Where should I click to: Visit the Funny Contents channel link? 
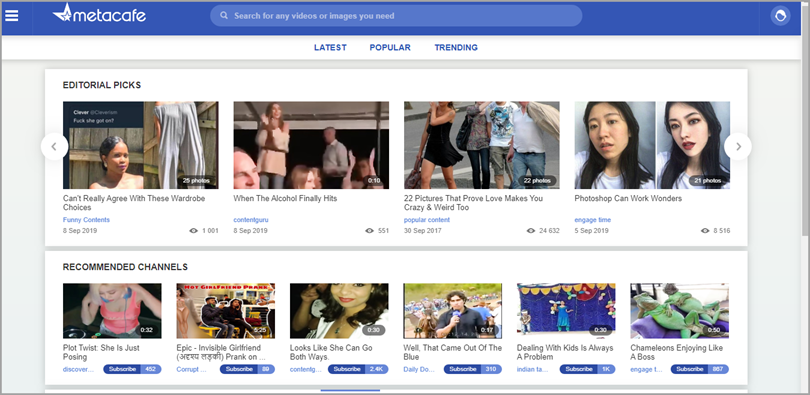pyautogui.click(x=86, y=220)
